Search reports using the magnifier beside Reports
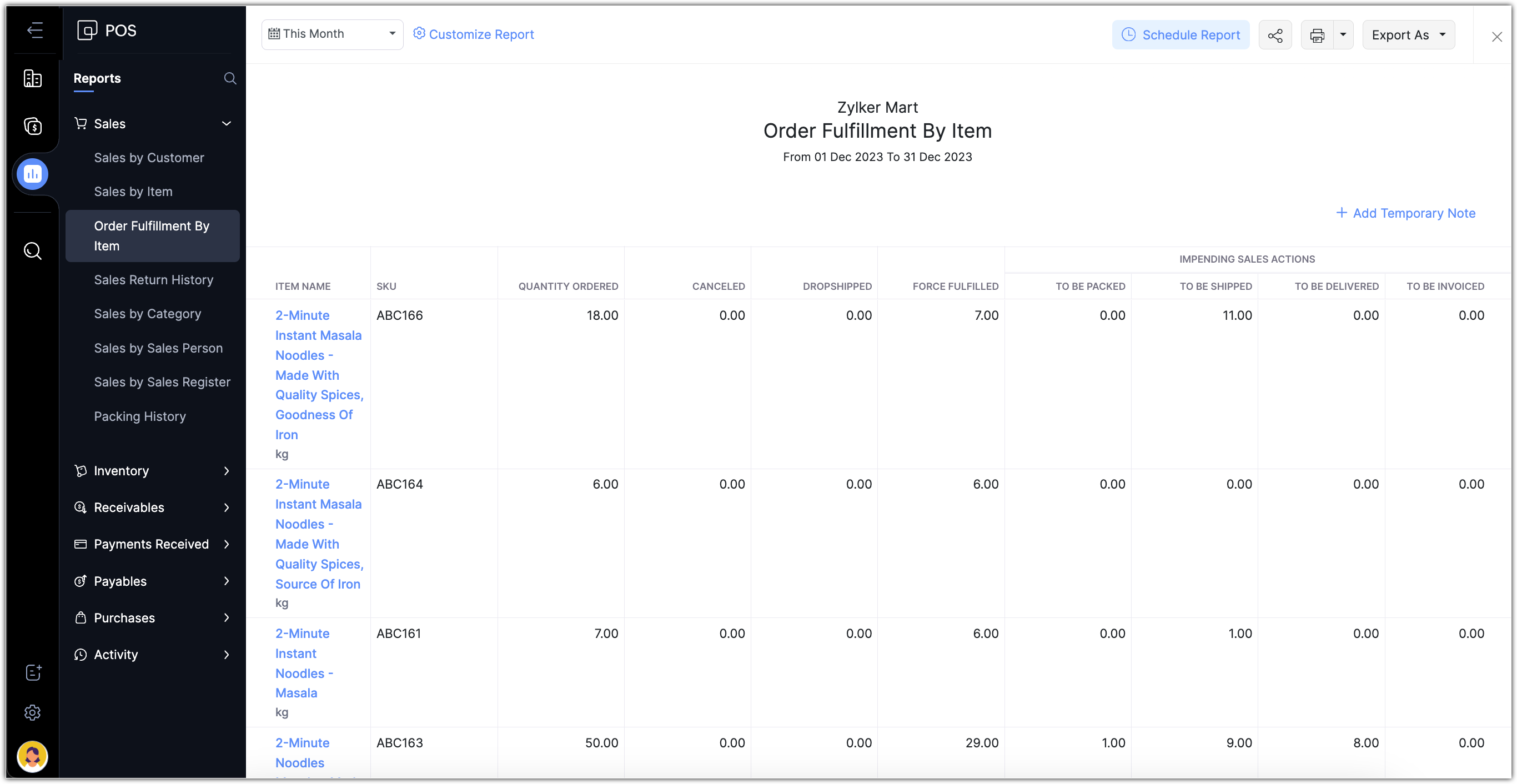 tap(230, 78)
